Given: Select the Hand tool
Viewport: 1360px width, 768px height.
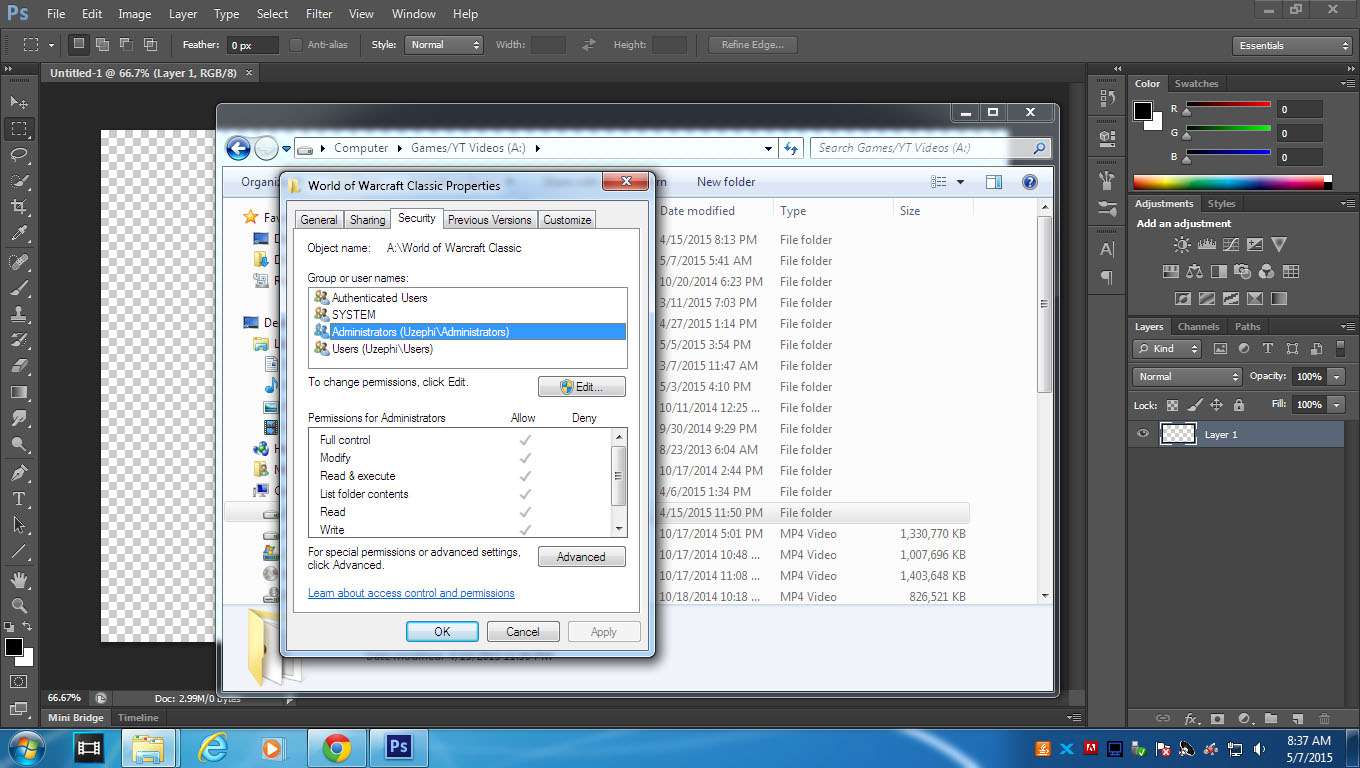Looking at the screenshot, I should tap(19, 579).
